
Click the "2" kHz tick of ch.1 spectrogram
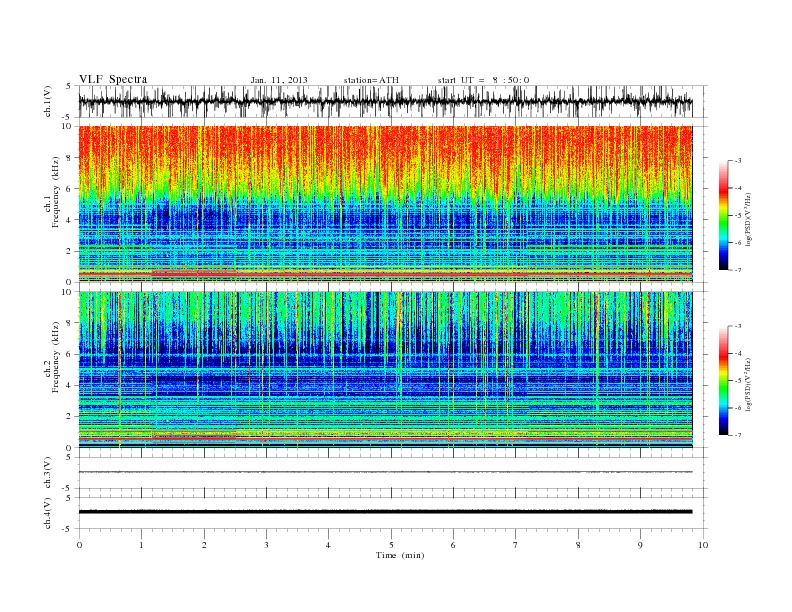click(x=70, y=251)
